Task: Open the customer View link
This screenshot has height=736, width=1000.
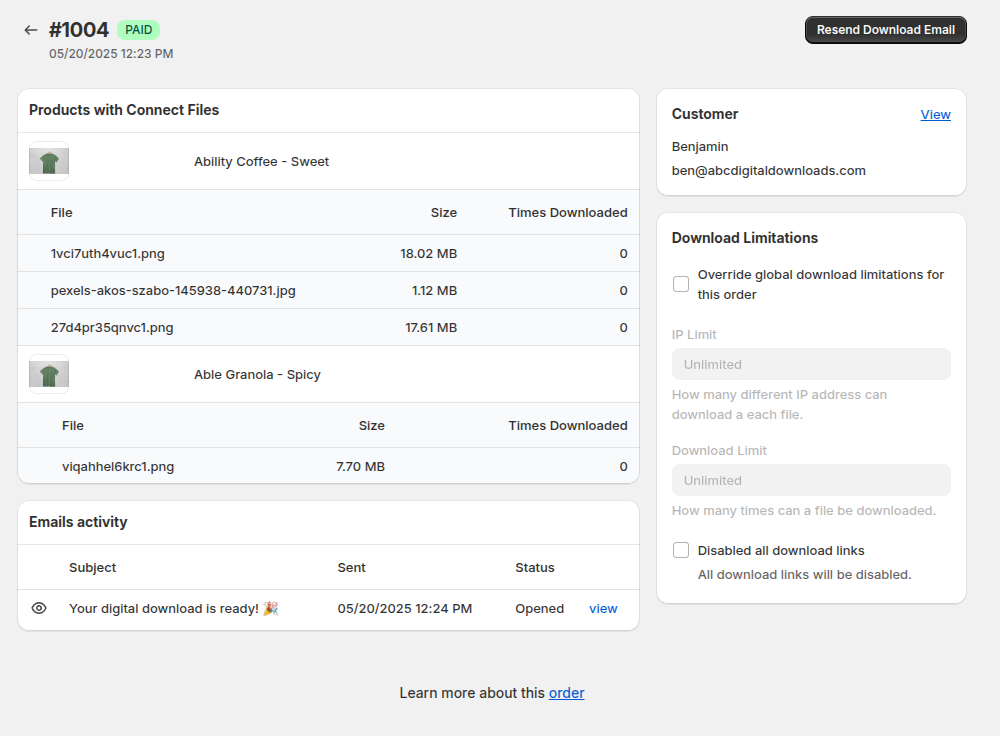Action: tap(935, 114)
